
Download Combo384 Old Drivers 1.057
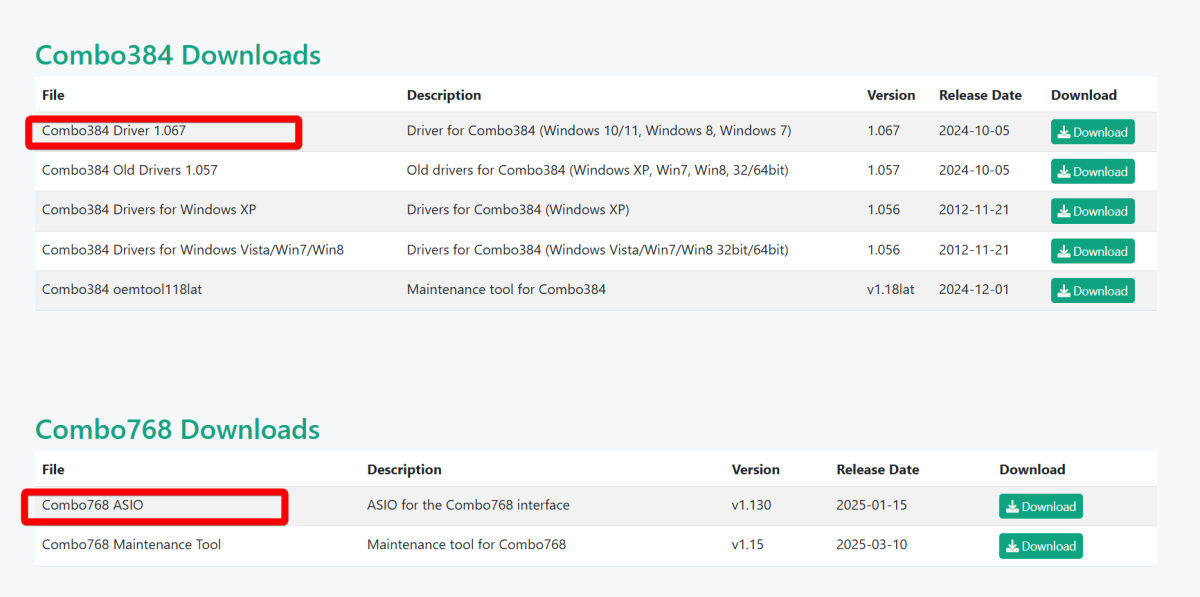pyautogui.click(x=1092, y=172)
